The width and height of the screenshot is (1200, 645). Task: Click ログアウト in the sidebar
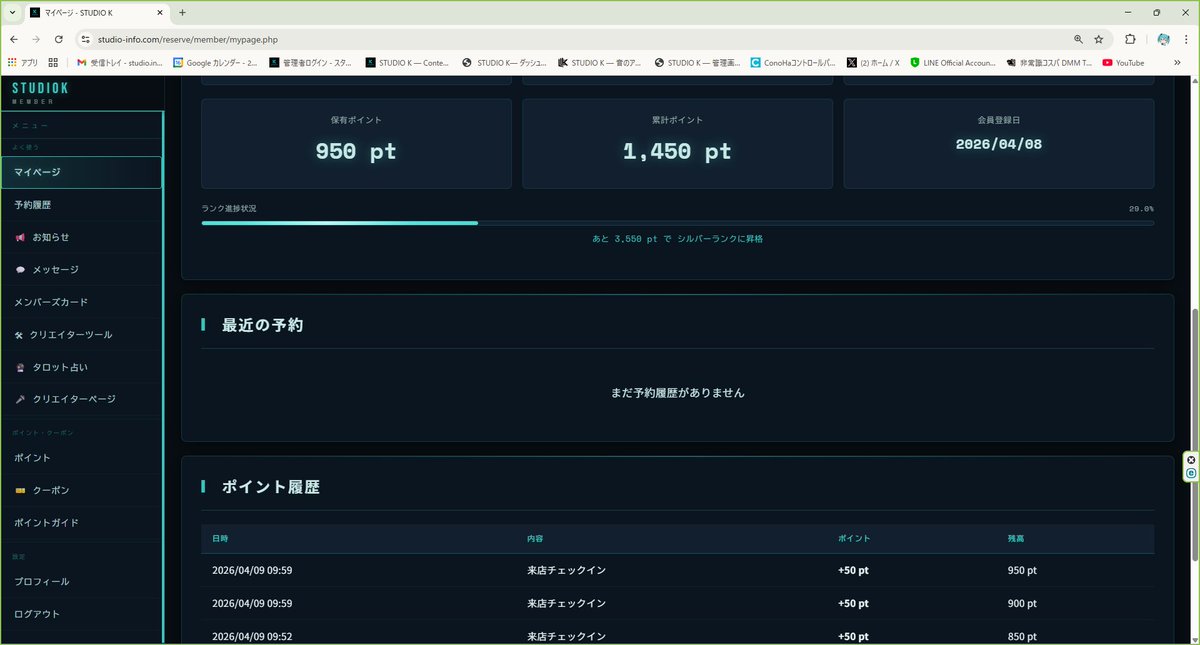81,614
